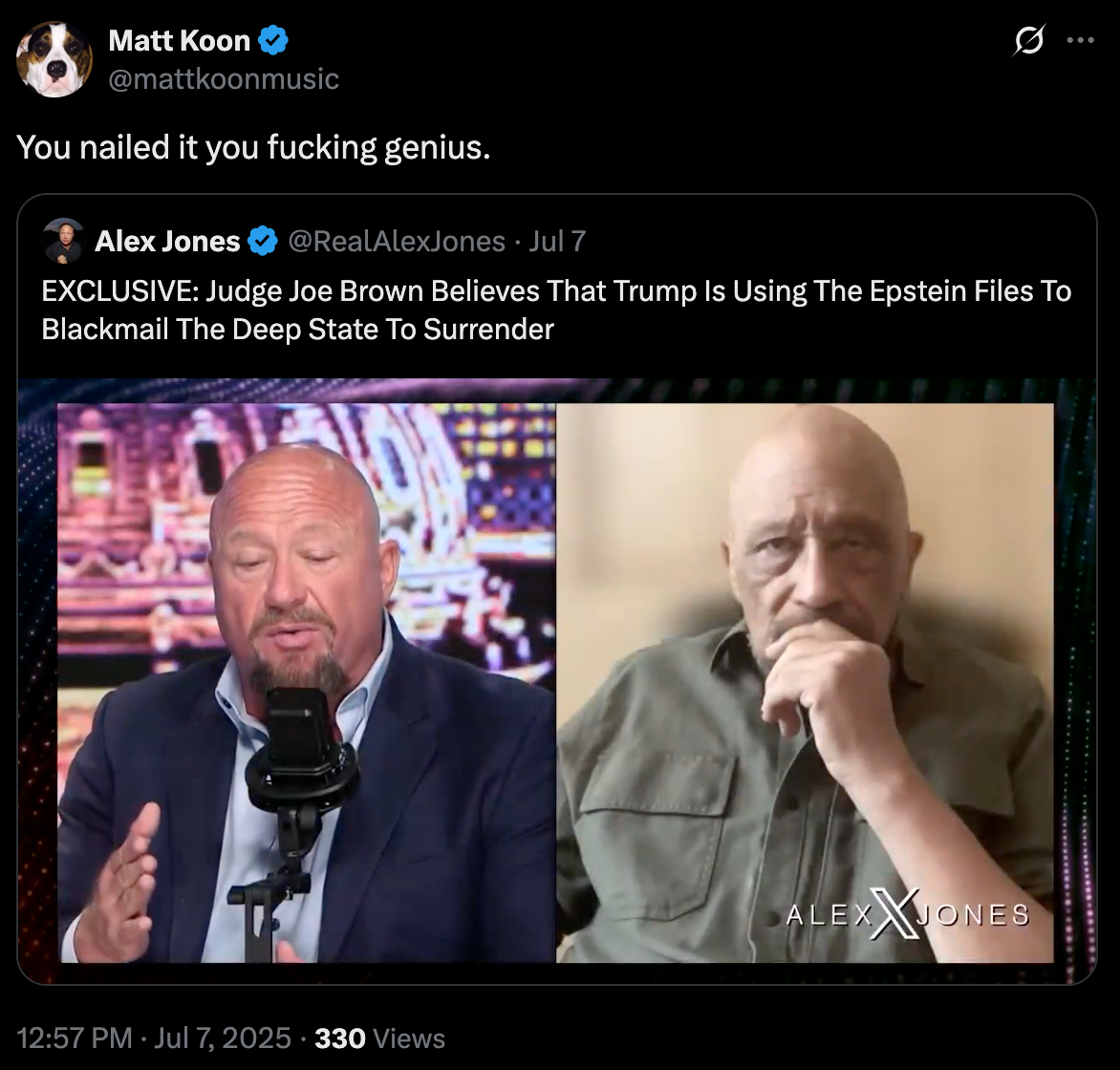Viewport: 1120px width, 1070px height.
Task: Open the 330 Views count
Action: pyautogui.click(x=380, y=1038)
